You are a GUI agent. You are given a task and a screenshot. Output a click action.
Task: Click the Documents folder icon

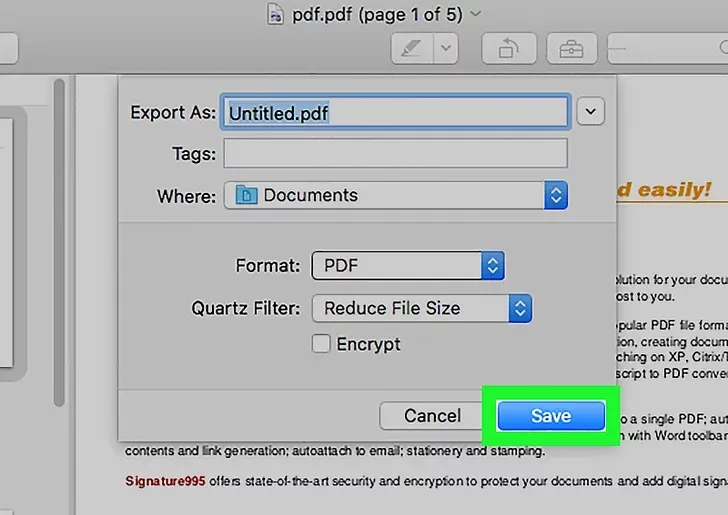point(247,195)
